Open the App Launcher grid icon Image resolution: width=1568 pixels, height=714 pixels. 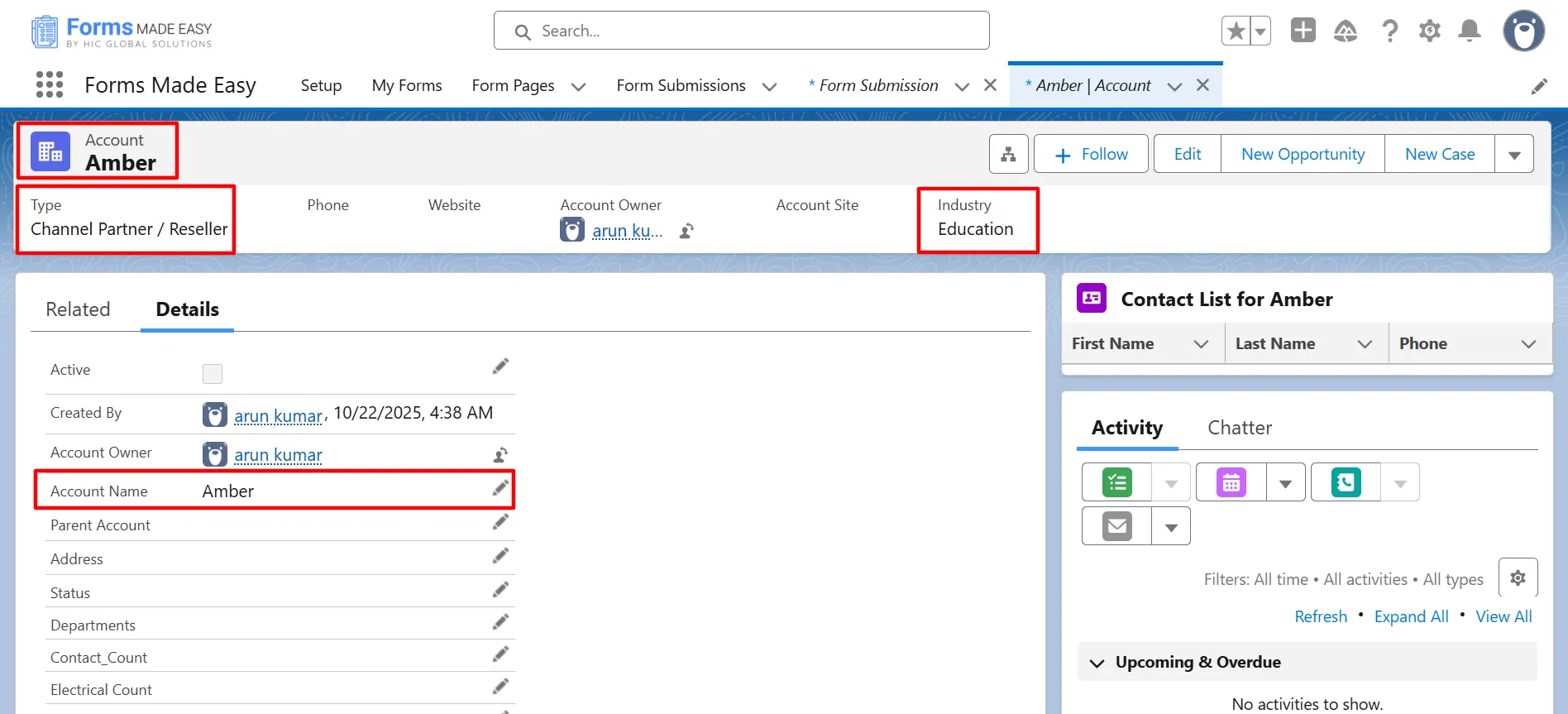click(50, 84)
